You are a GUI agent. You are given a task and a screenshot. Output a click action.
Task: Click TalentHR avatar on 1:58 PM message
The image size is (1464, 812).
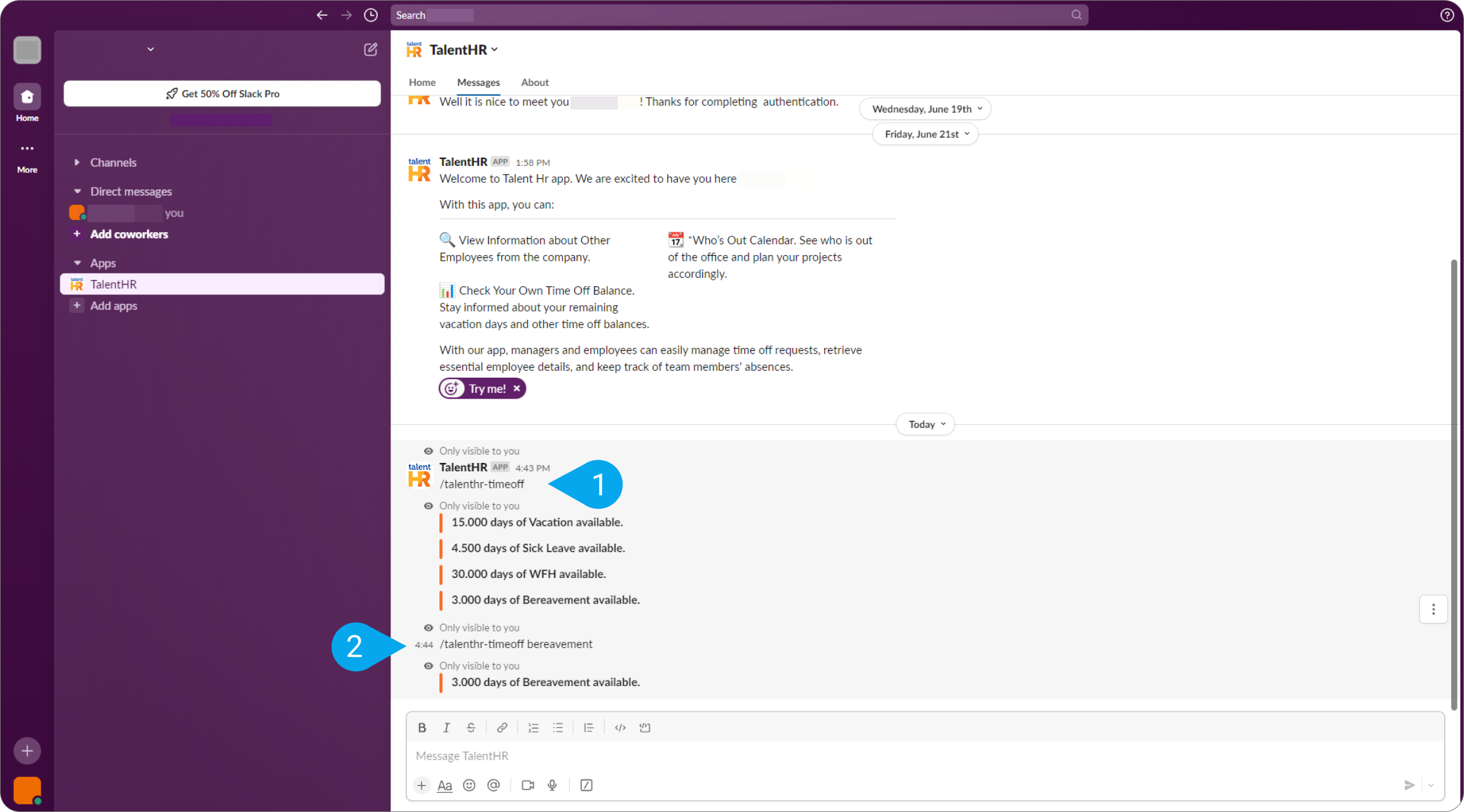pos(419,169)
